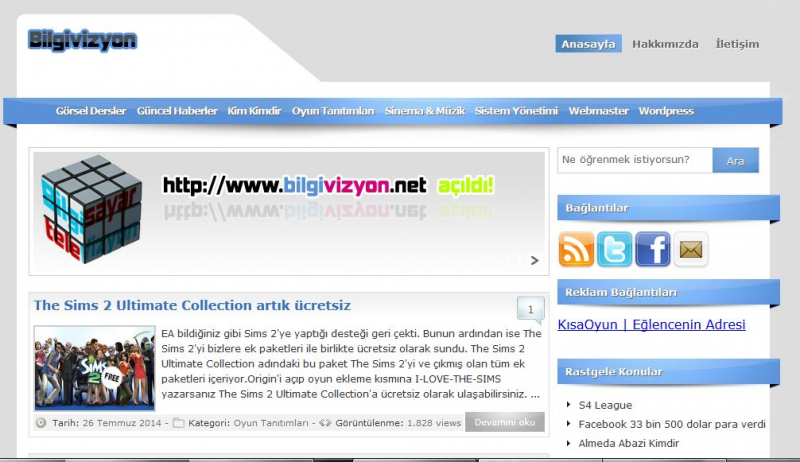Open the S4 League topic
Screen dimensions: 800x462
click(605, 405)
